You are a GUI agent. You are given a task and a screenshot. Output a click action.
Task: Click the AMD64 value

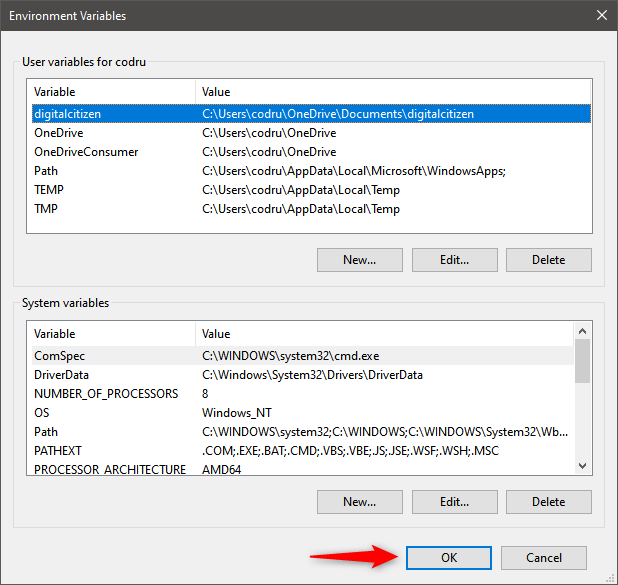(x=221, y=469)
